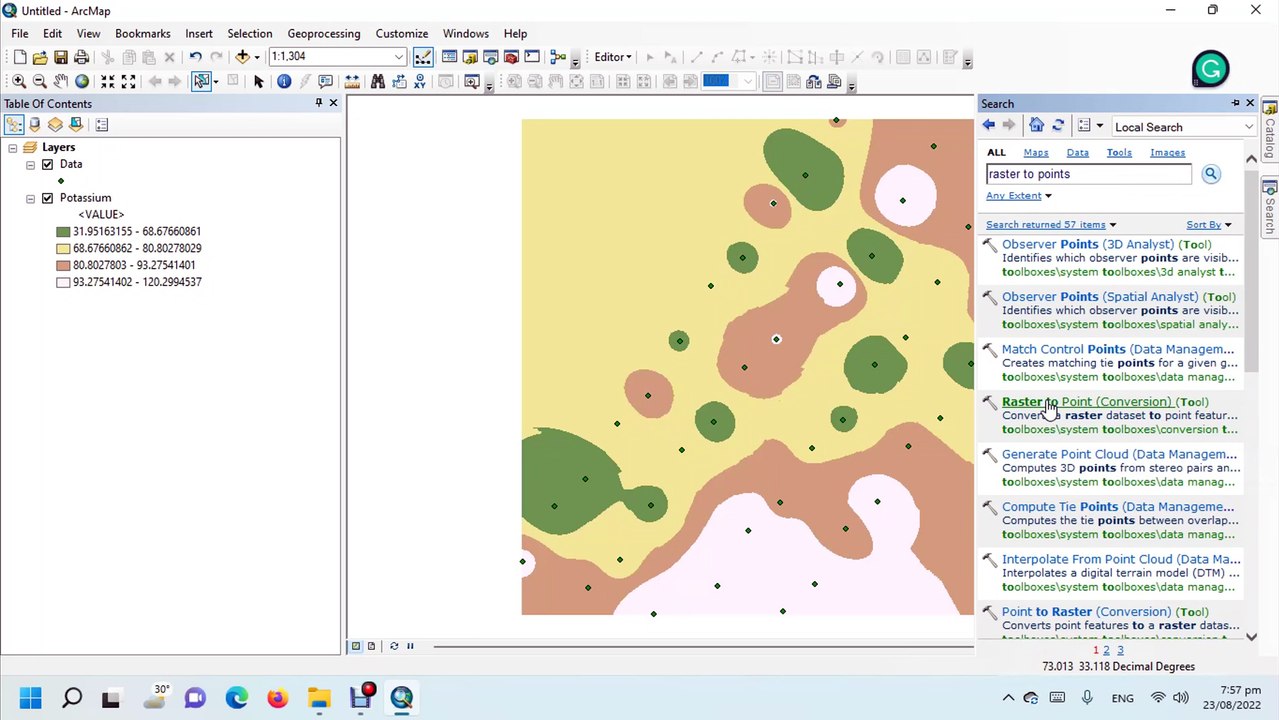Collapse the Data layer in TOC
Image resolution: width=1279 pixels, height=720 pixels.
(30, 164)
